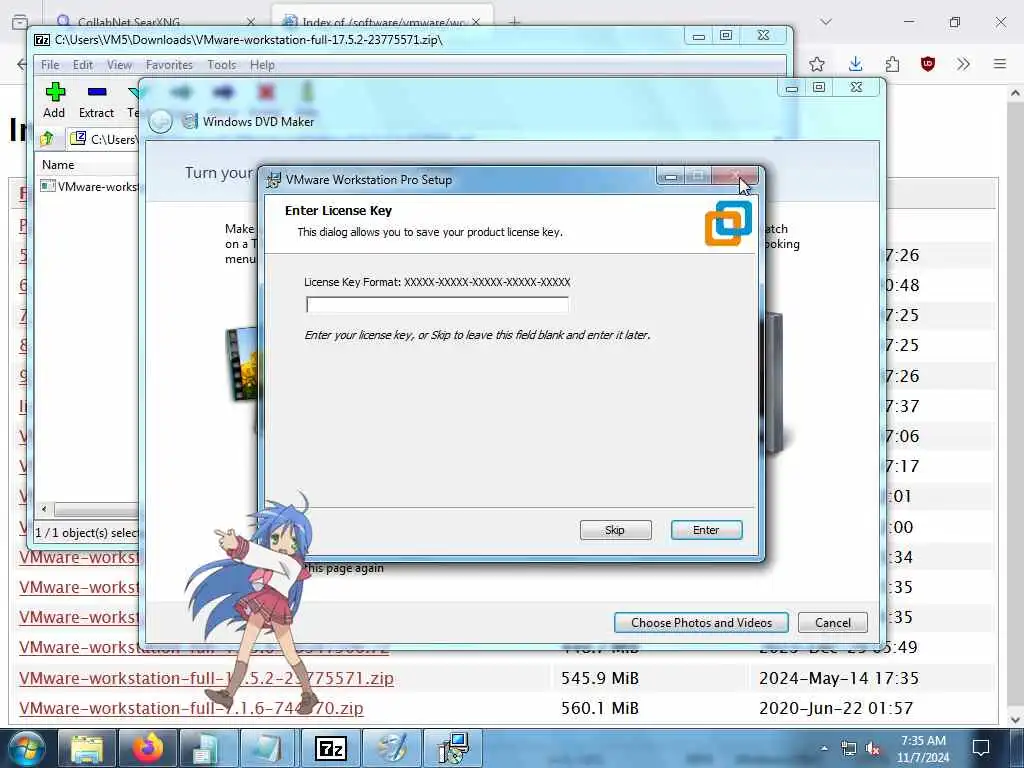The height and width of the screenshot is (768, 1024).
Task: Bookmark page with Firefox star icon
Action: pos(816,64)
